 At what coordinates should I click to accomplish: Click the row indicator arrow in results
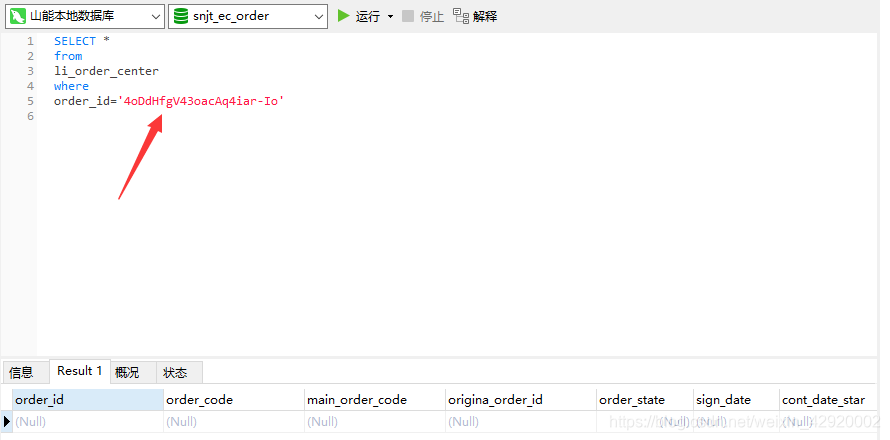click(x=7, y=421)
